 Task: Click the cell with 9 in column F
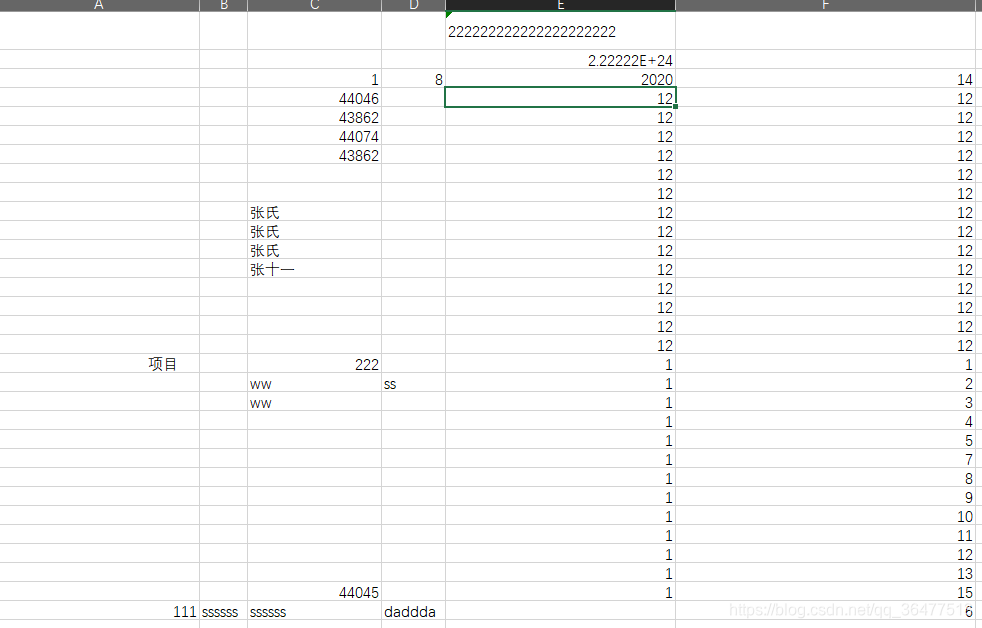point(825,497)
